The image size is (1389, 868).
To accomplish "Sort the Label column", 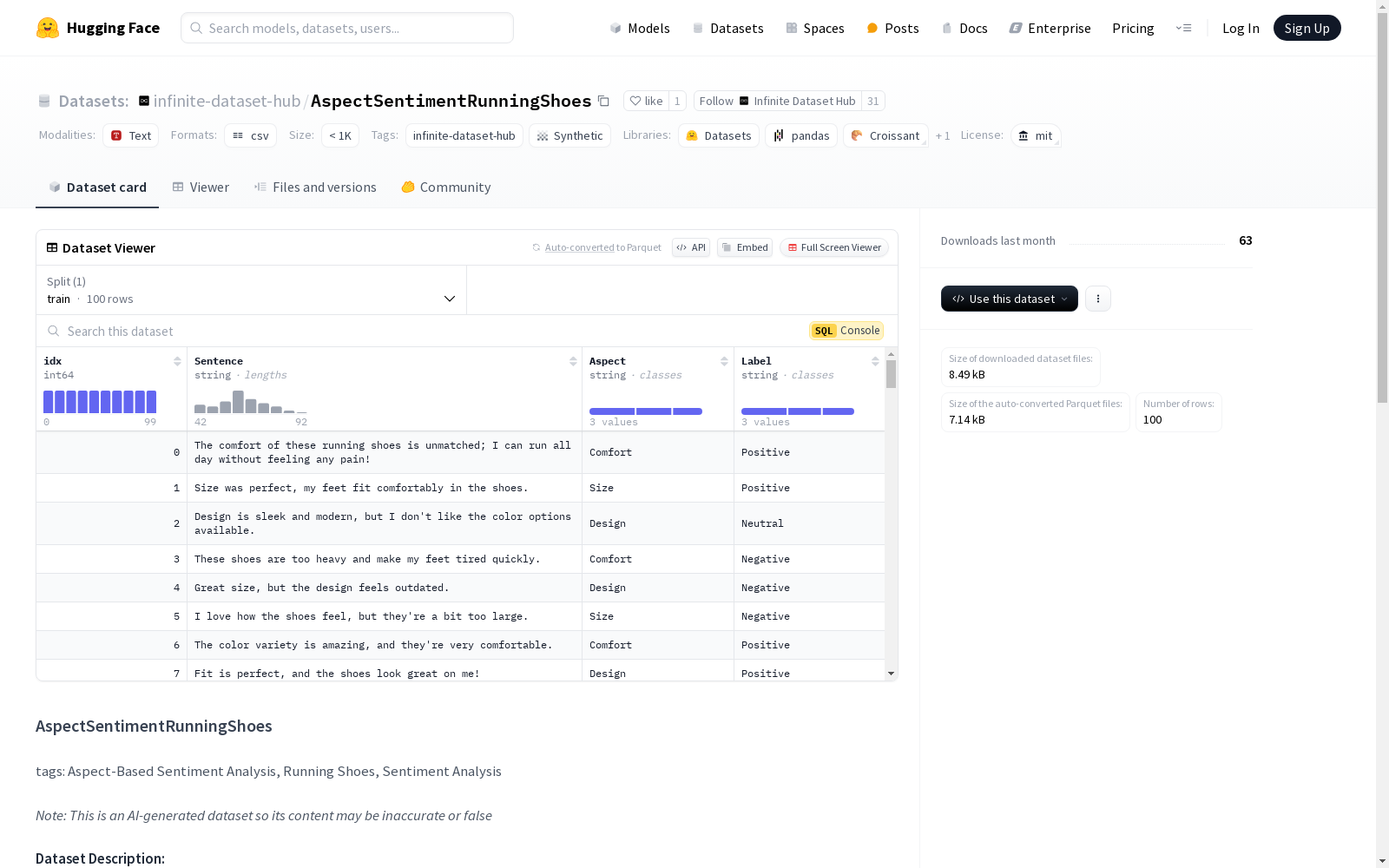I will 875,361.
